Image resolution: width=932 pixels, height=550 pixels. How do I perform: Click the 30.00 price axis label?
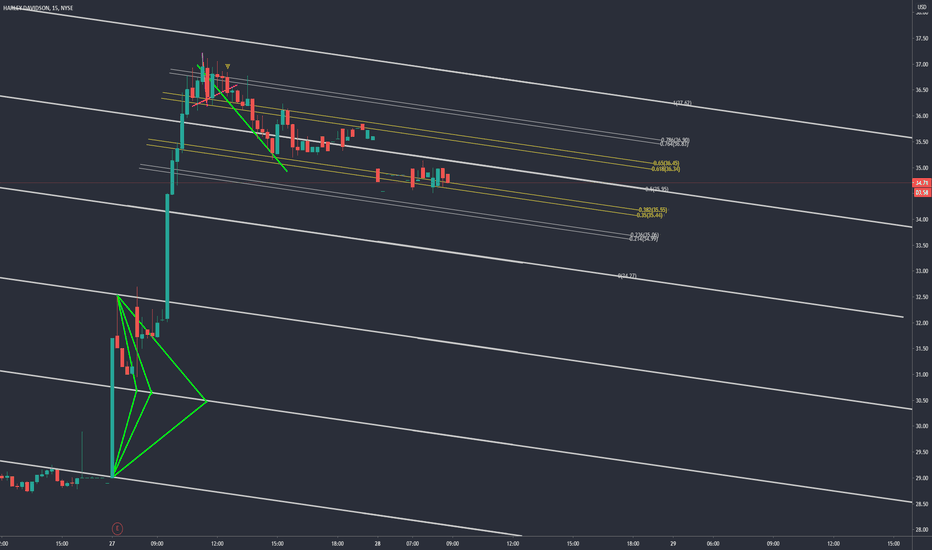[x=922, y=426]
